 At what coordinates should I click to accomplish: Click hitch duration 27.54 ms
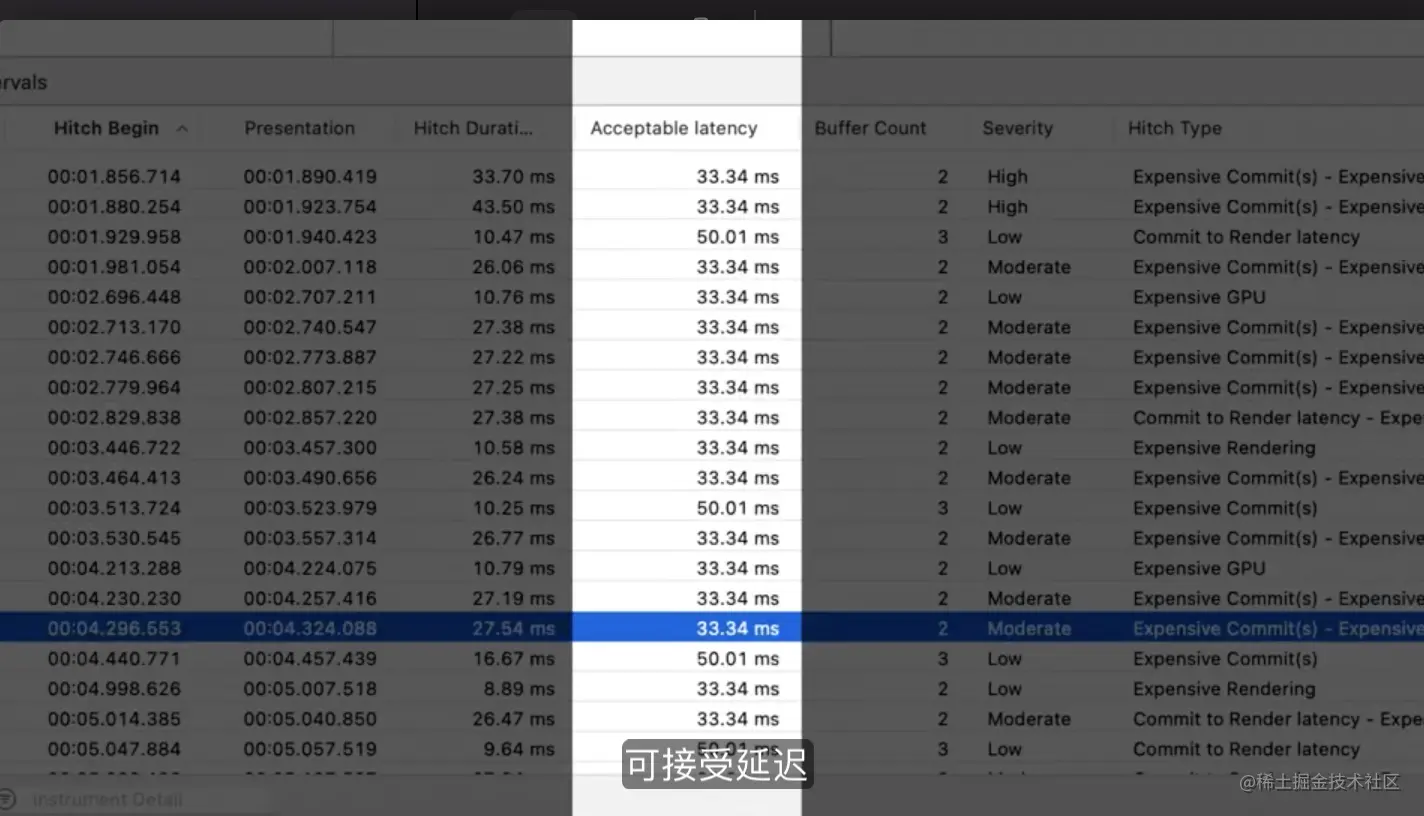pyautogui.click(x=514, y=628)
